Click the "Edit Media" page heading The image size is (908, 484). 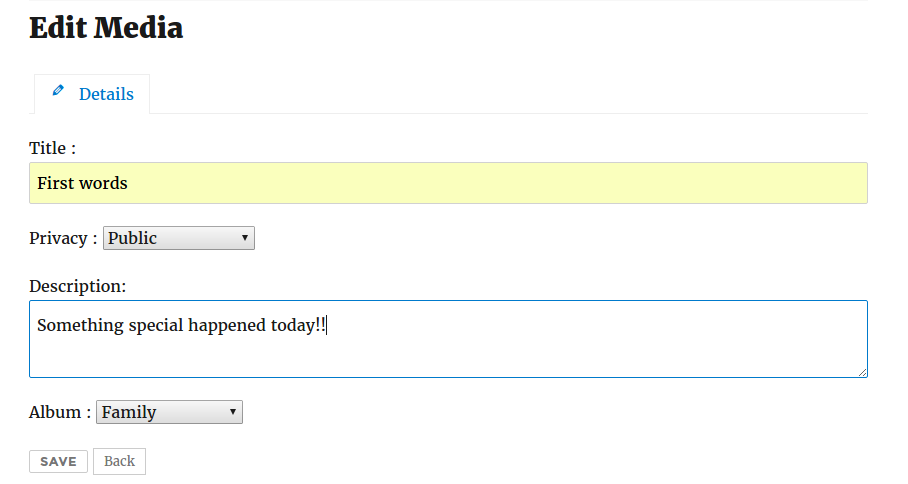point(106,28)
